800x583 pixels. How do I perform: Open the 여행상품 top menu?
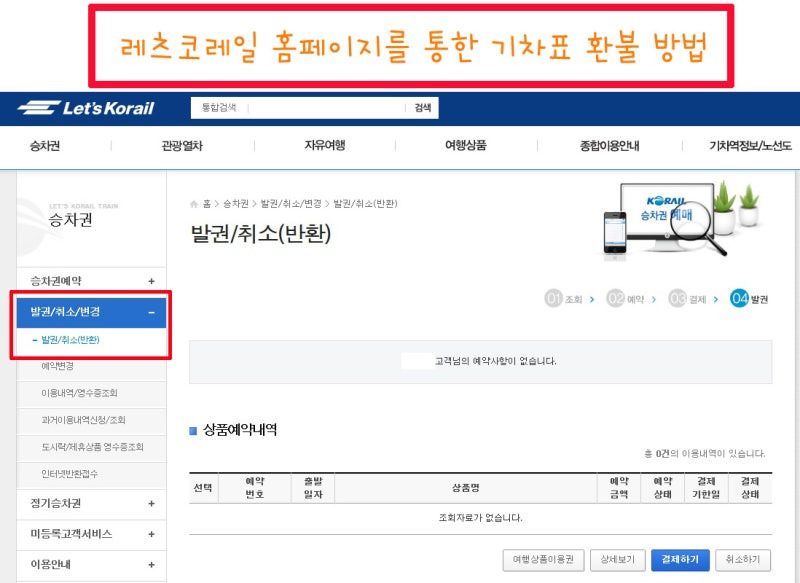pos(465,145)
